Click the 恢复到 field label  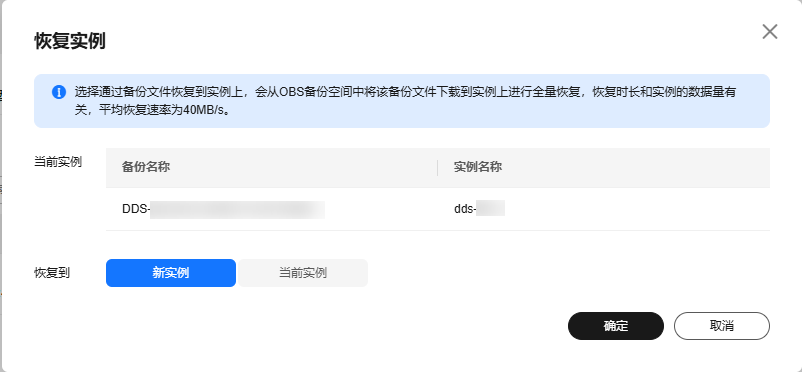52,273
